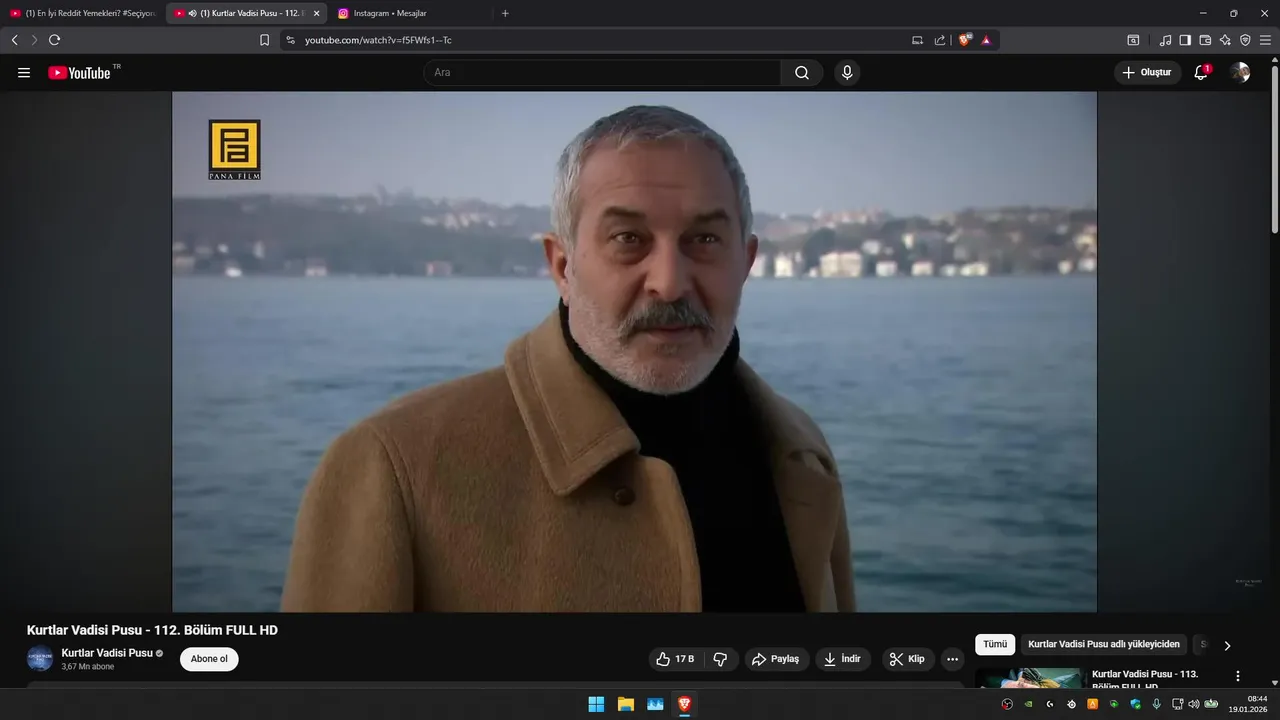Open Brave VPN shield icon
Image resolution: width=1280 pixels, height=720 pixels.
coord(1245,40)
